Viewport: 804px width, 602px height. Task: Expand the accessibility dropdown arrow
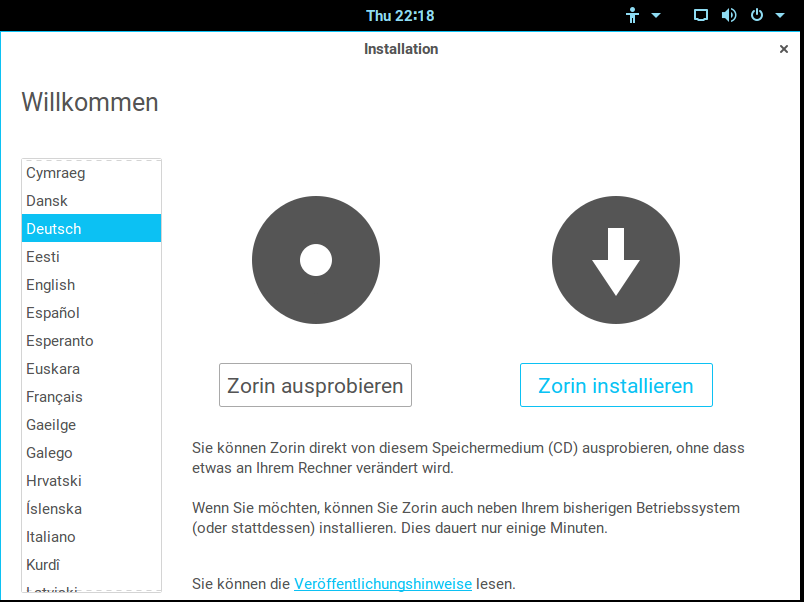656,16
